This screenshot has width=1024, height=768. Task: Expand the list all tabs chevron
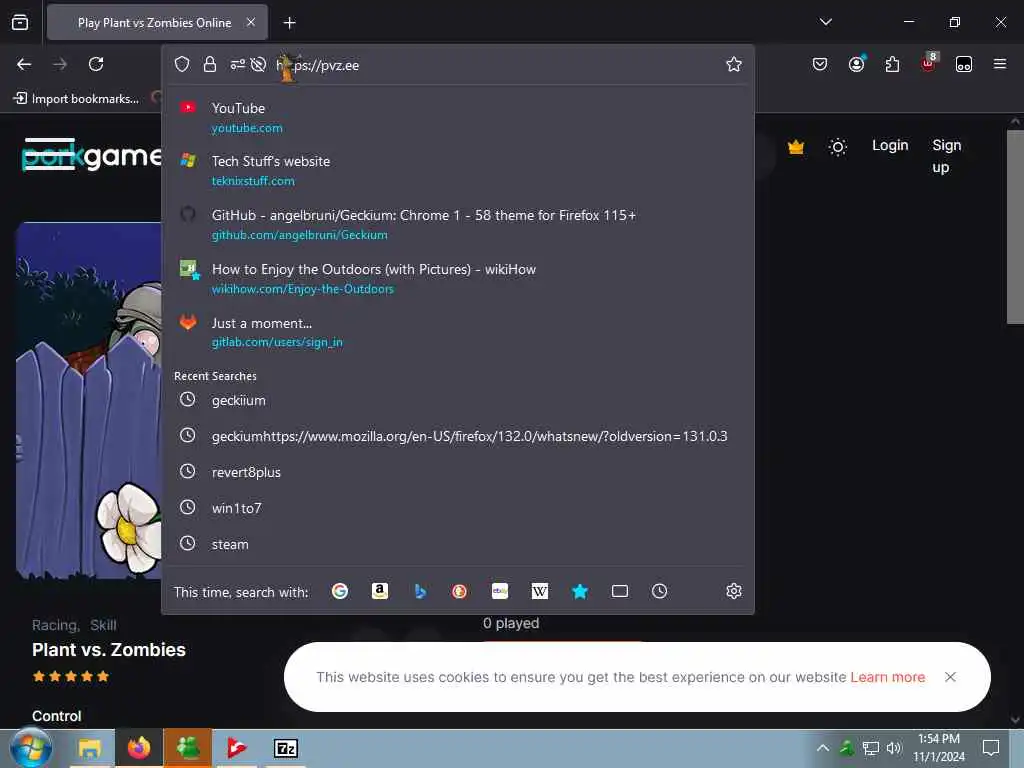coord(826,22)
